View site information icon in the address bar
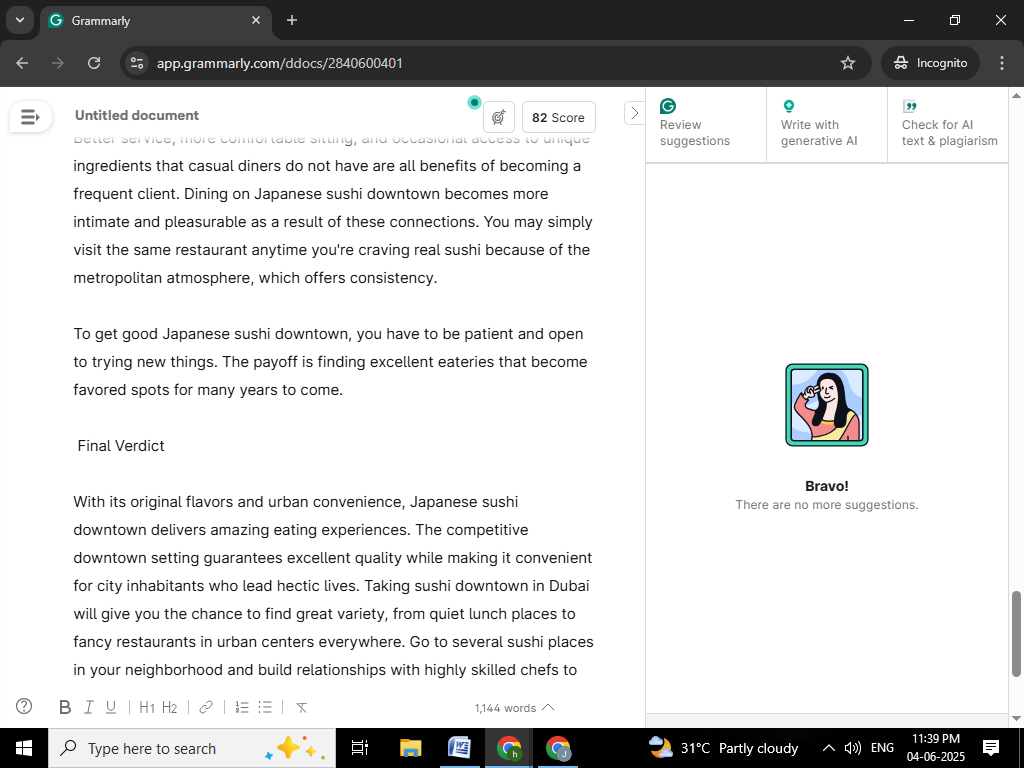Screen dimensions: 1024x768 137,63
